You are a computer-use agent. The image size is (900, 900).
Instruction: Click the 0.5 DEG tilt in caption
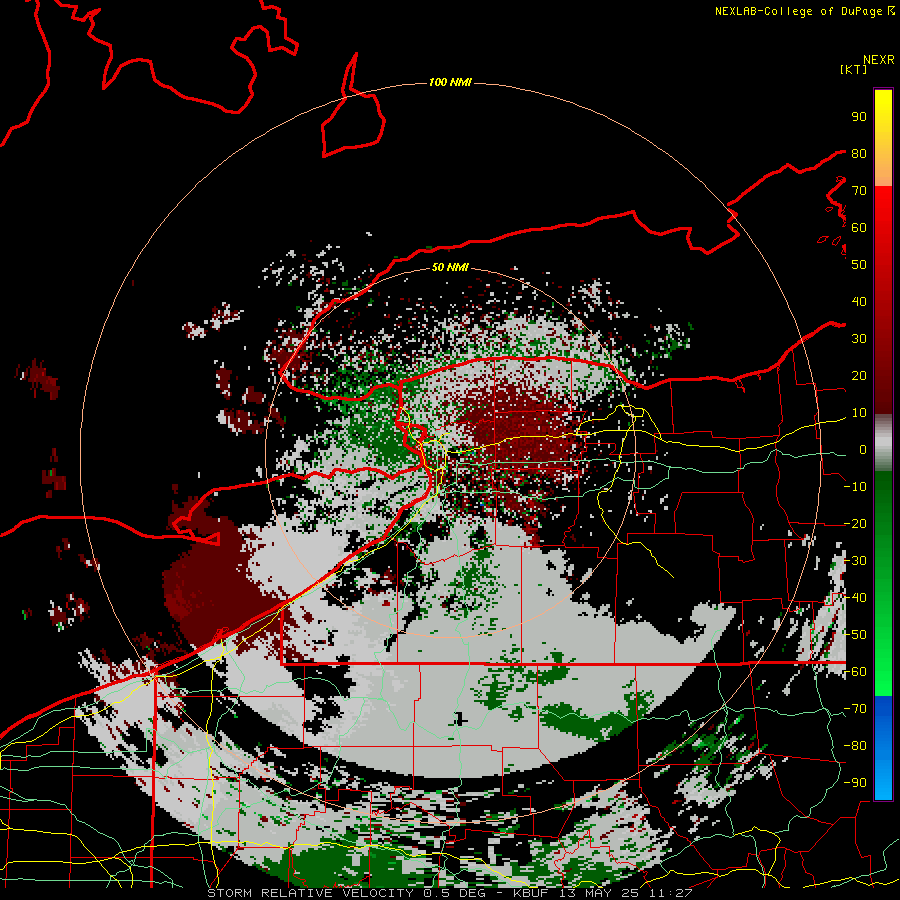click(x=454, y=893)
